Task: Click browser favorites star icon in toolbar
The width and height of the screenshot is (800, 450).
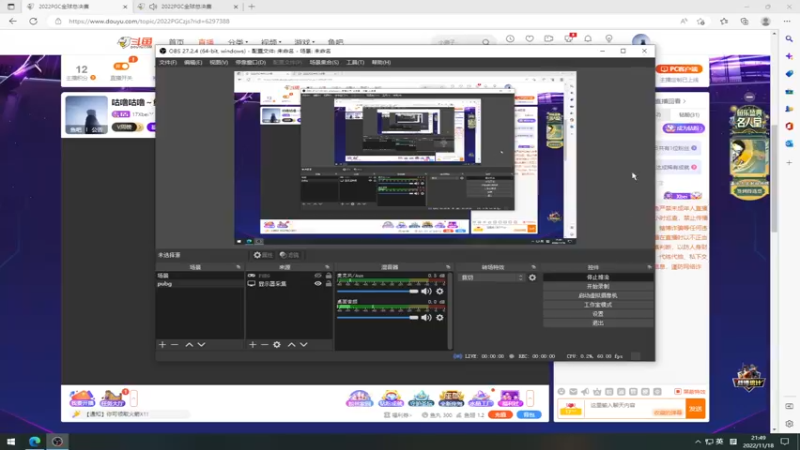Action: click(x=724, y=21)
